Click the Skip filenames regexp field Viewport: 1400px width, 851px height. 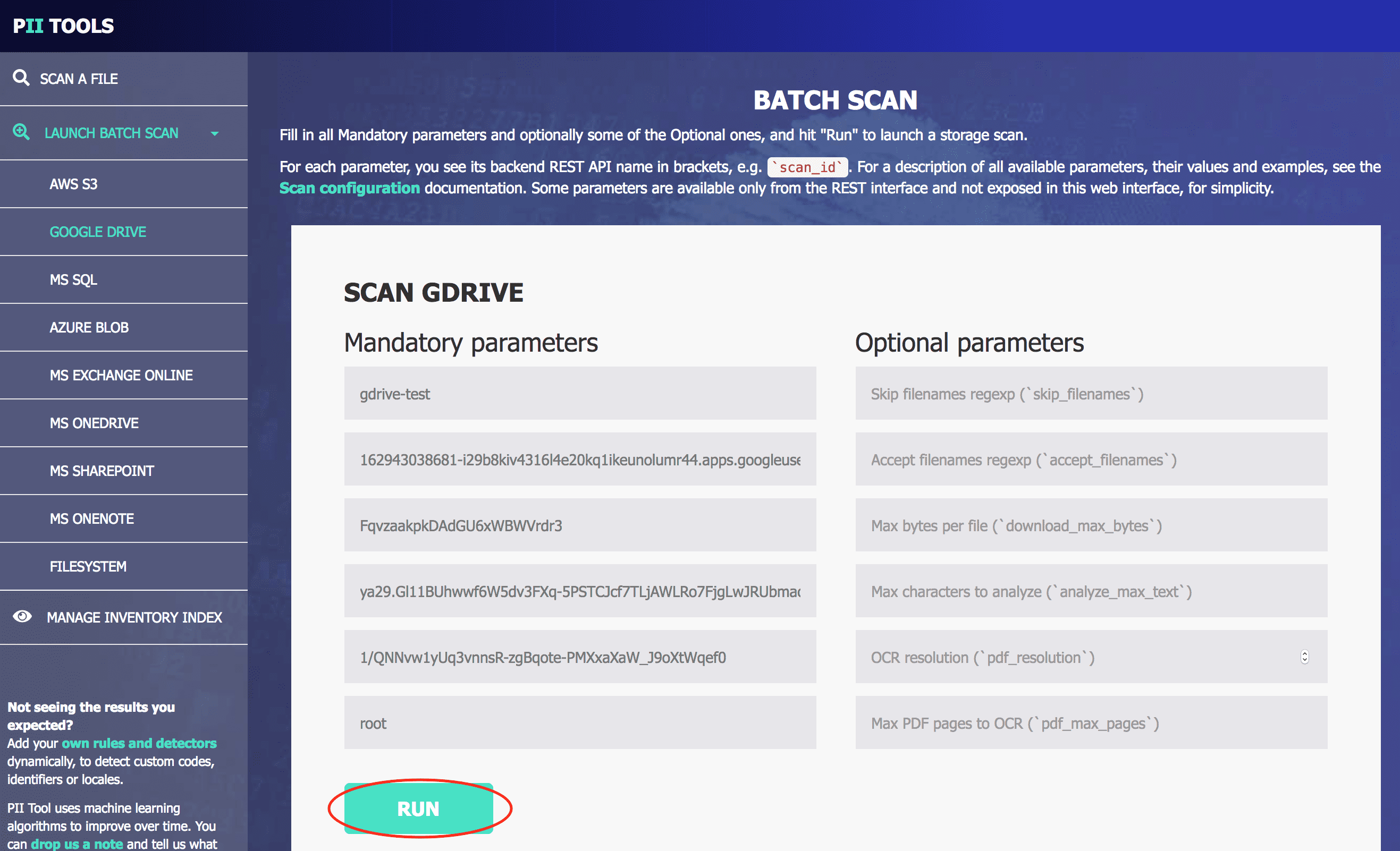pyautogui.click(x=1092, y=394)
